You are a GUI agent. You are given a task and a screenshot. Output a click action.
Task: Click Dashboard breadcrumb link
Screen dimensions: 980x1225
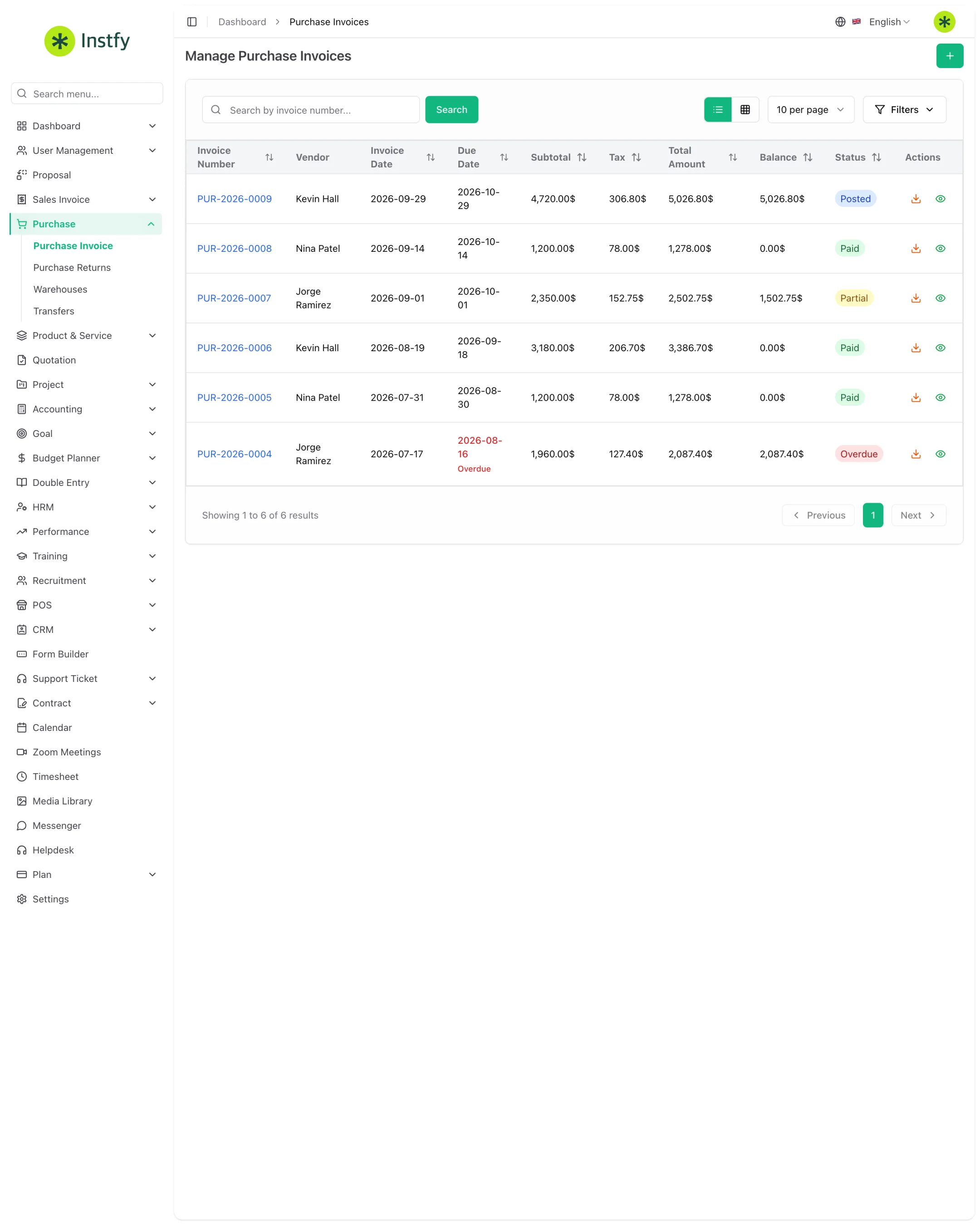(x=242, y=22)
